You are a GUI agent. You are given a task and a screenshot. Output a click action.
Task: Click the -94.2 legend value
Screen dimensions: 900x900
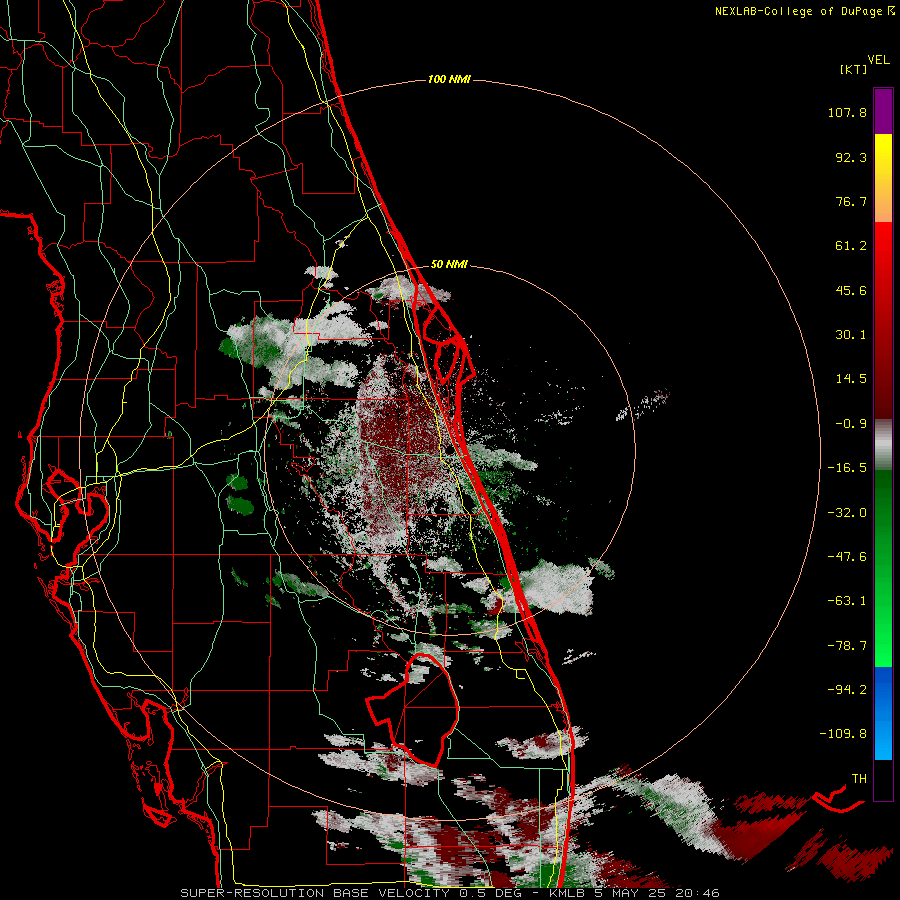(847, 690)
